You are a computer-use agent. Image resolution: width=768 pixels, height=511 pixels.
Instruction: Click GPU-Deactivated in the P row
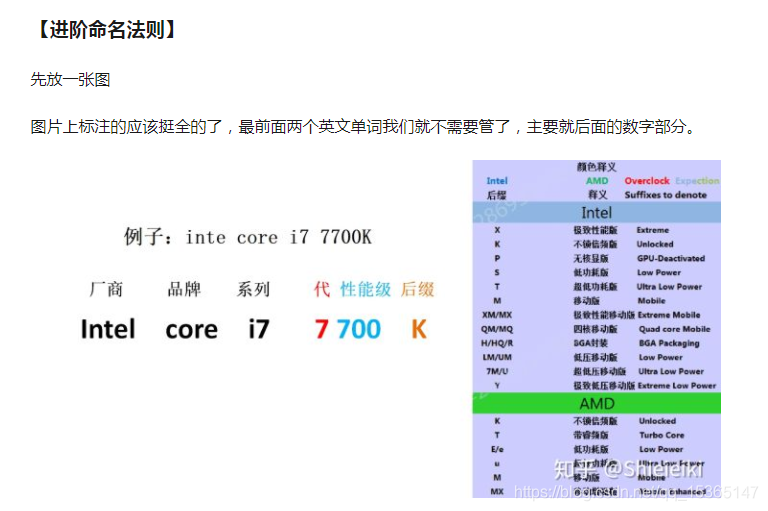click(x=671, y=258)
